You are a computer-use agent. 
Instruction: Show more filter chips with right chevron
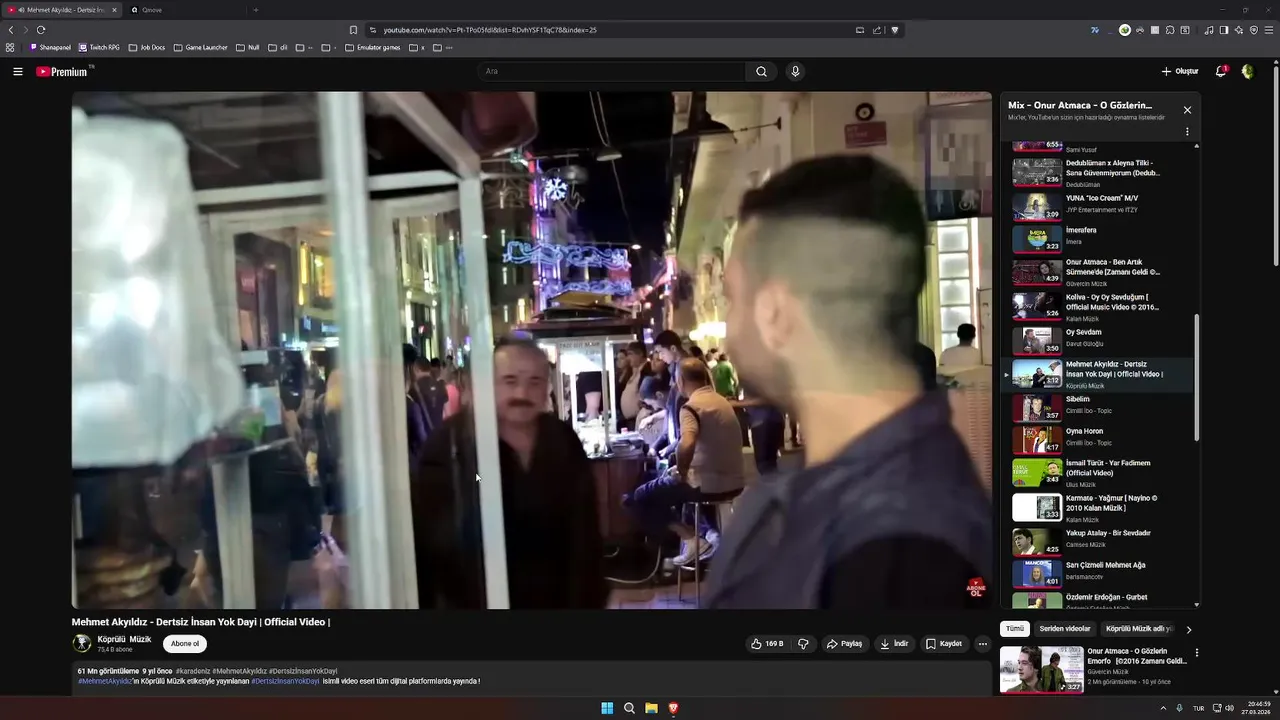click(x=1188, y=629)
